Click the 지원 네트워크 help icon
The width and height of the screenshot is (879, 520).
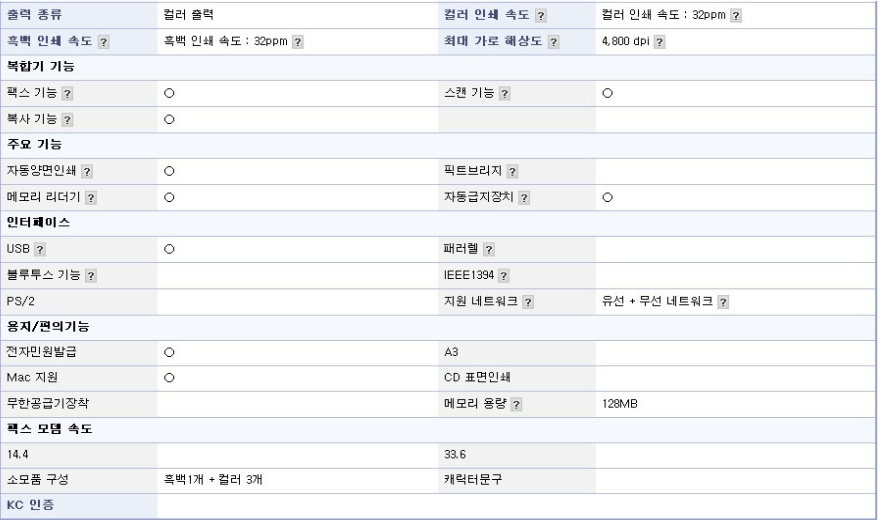(x=527, y=300)
